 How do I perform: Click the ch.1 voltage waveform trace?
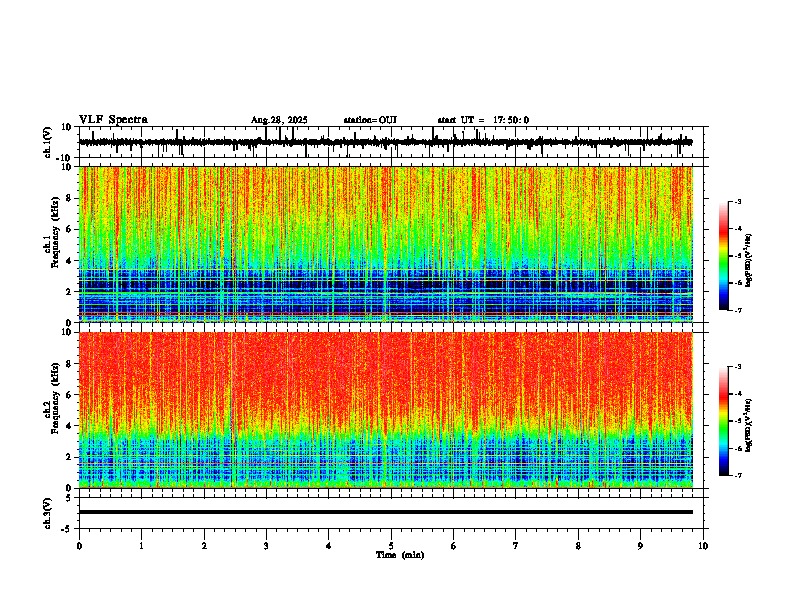386,142
